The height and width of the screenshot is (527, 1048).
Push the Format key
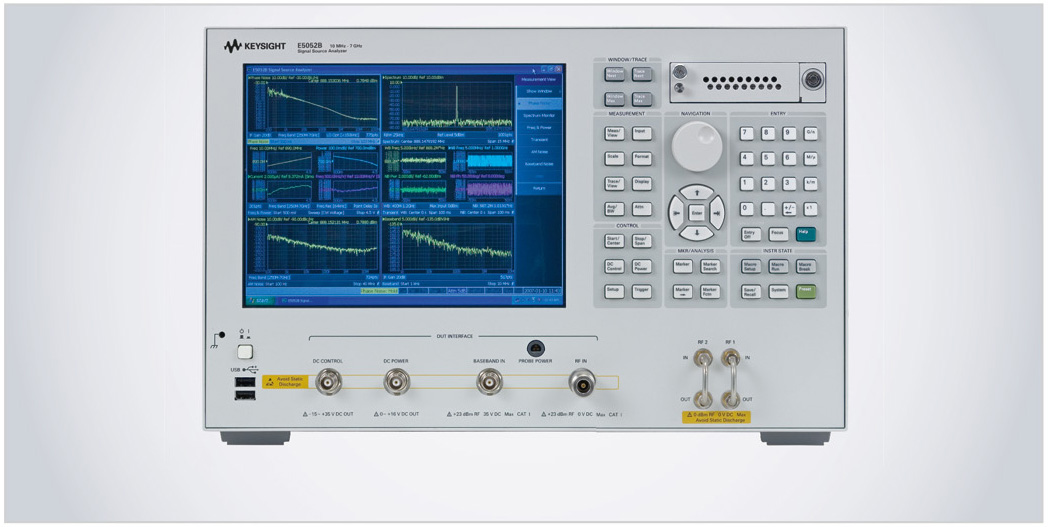click(642, 159)
